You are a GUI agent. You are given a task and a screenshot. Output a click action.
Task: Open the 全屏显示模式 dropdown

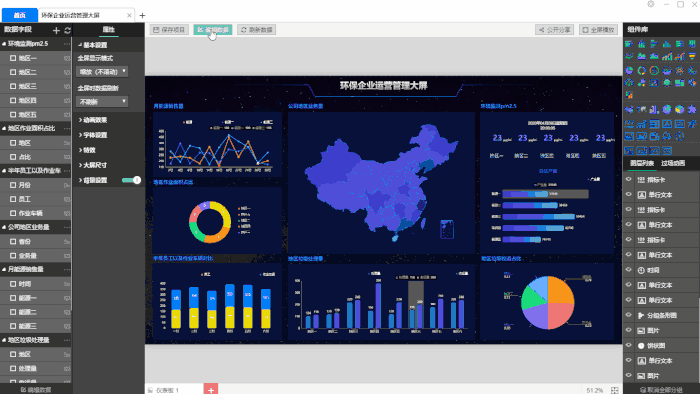pyautogui.click(x=102, y=71)
